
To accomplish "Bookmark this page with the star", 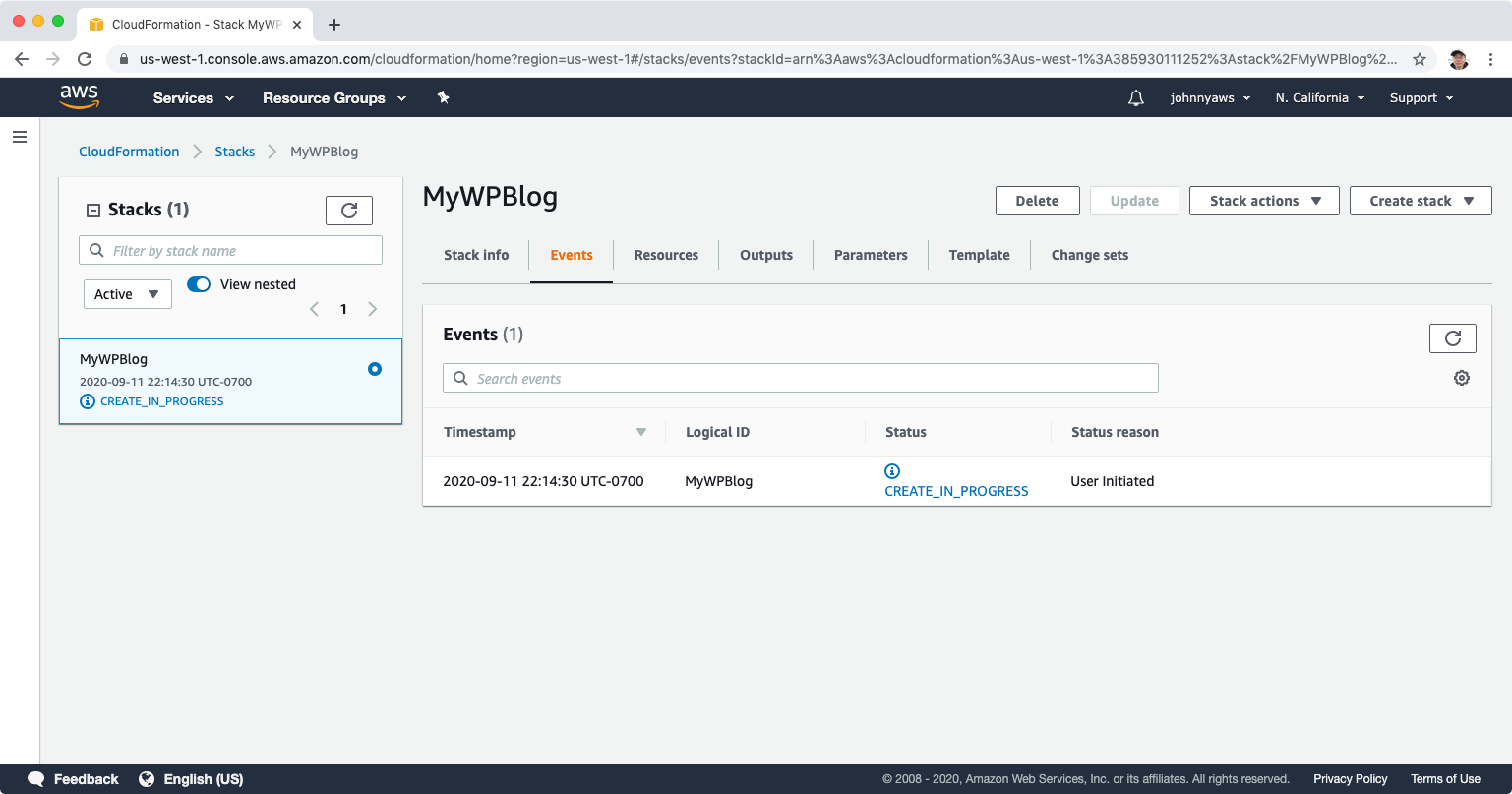I will tap(1420, 59).
